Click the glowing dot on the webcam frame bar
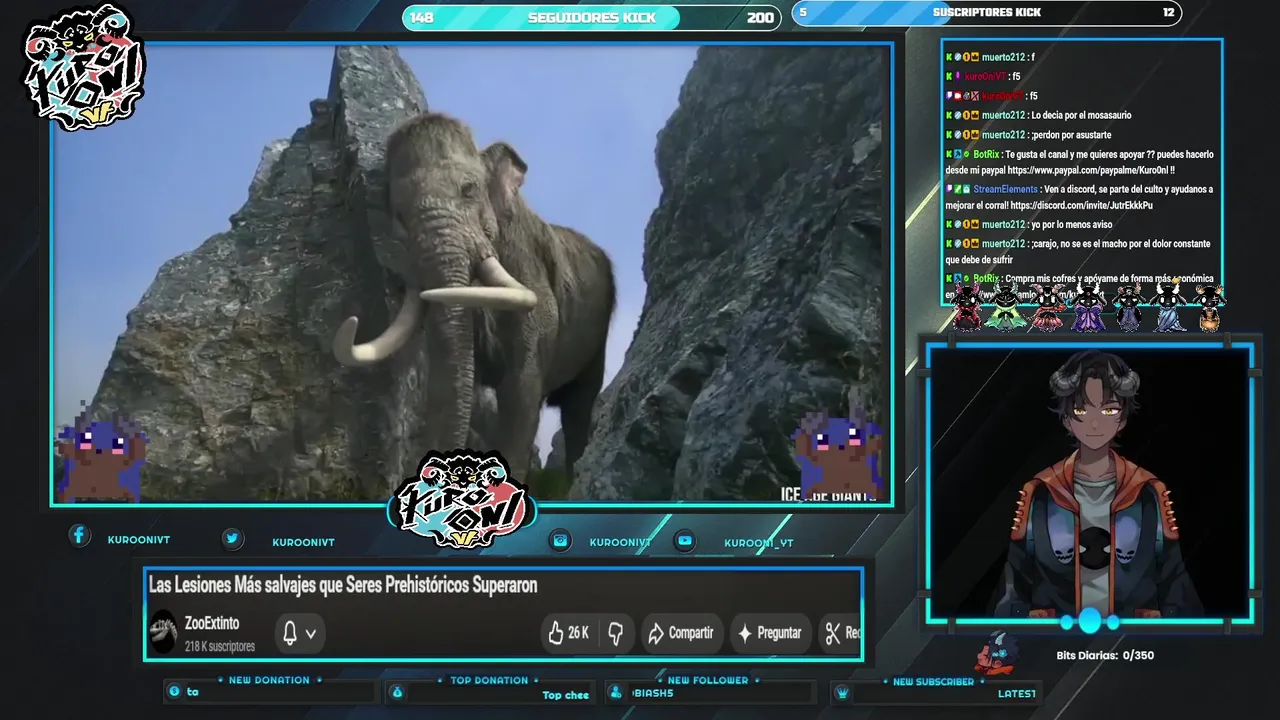Viewport: 1280px width, 720px height. click(x=1089, y=622)
